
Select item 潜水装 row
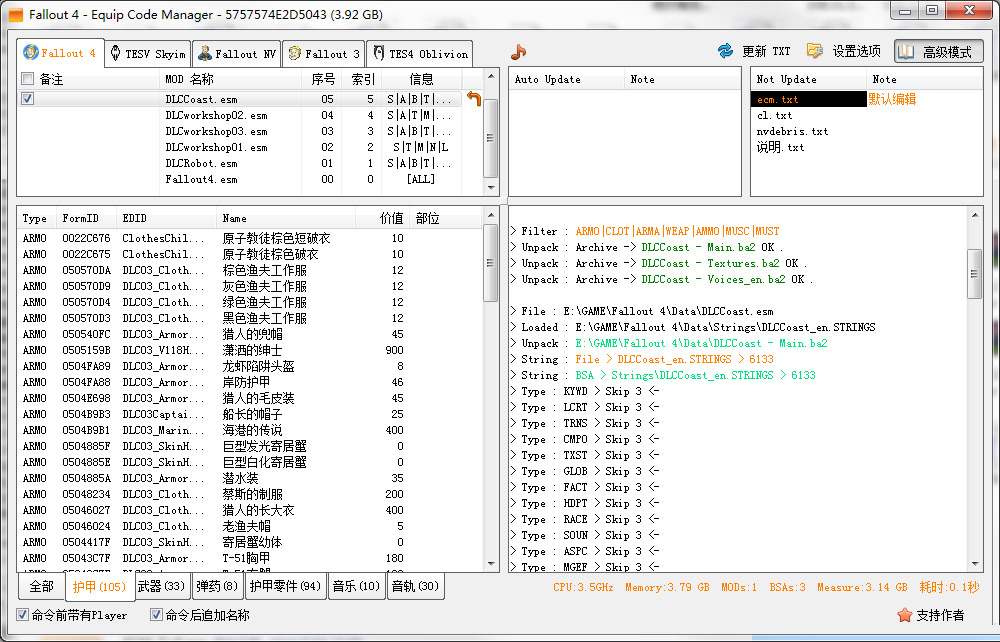pyautogui.click(x=250, y=478)
